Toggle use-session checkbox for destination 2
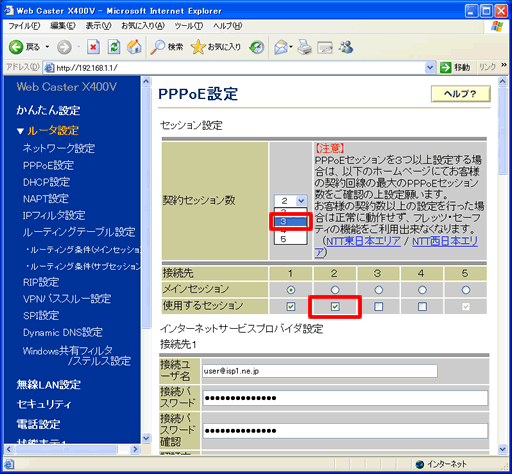The height and width of the screenshot is (474, 512). click(x=335, y=306)
